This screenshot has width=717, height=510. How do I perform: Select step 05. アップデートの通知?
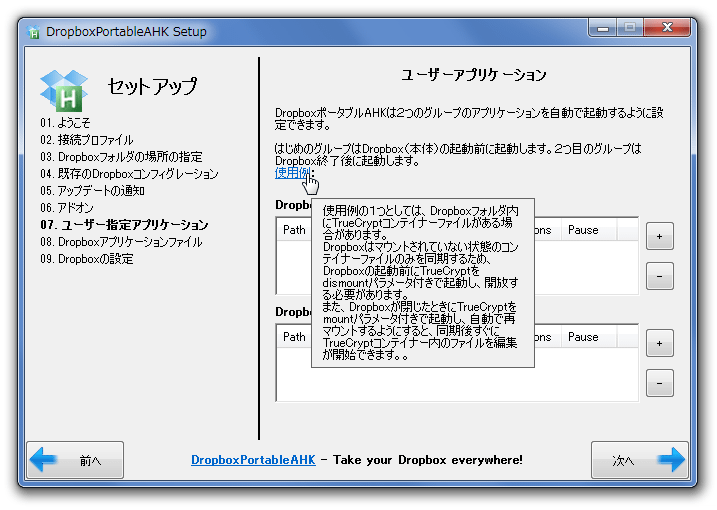[x=92, y=191]
